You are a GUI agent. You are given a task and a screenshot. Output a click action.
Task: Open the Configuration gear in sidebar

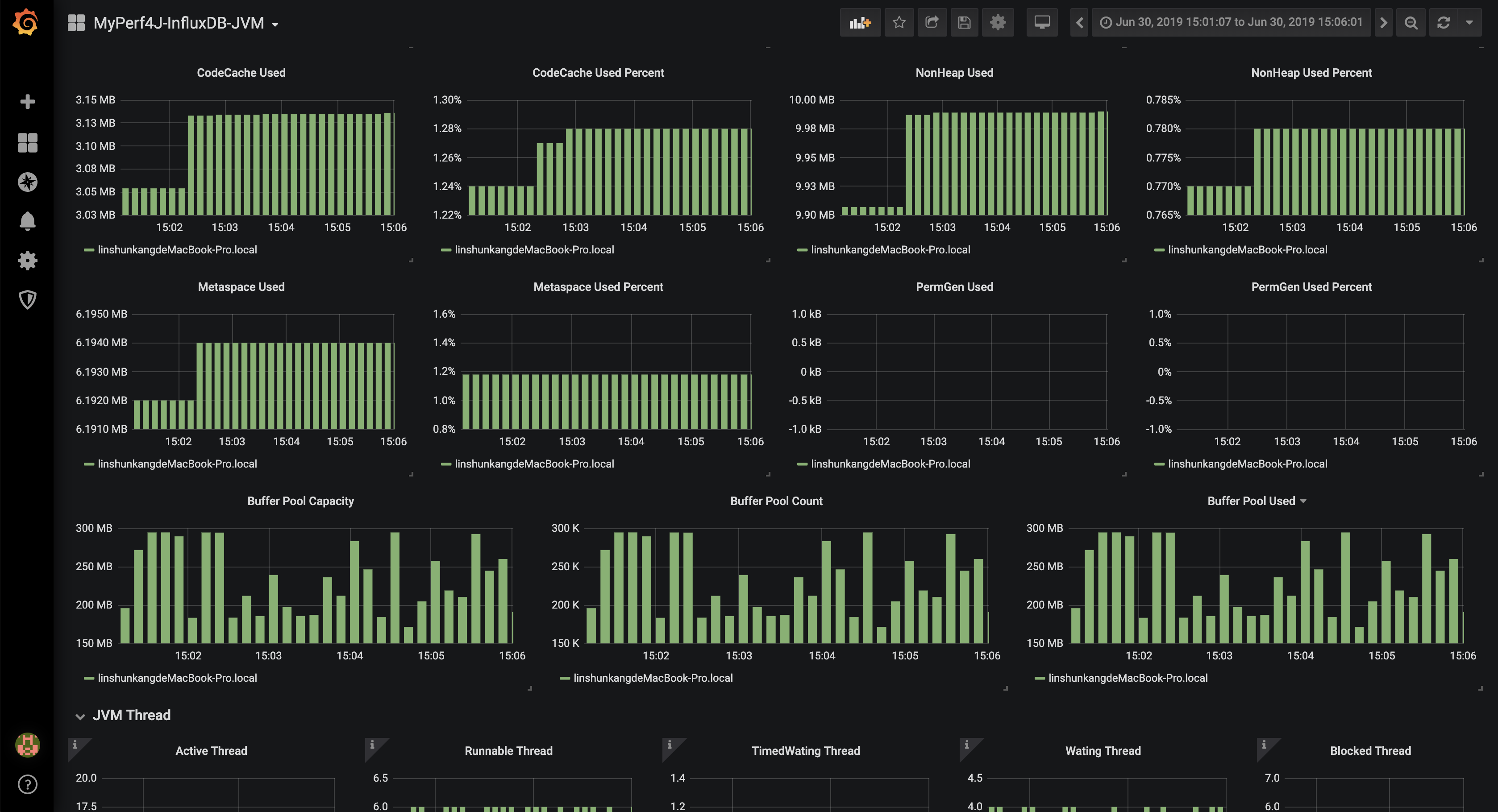[27, 261]
